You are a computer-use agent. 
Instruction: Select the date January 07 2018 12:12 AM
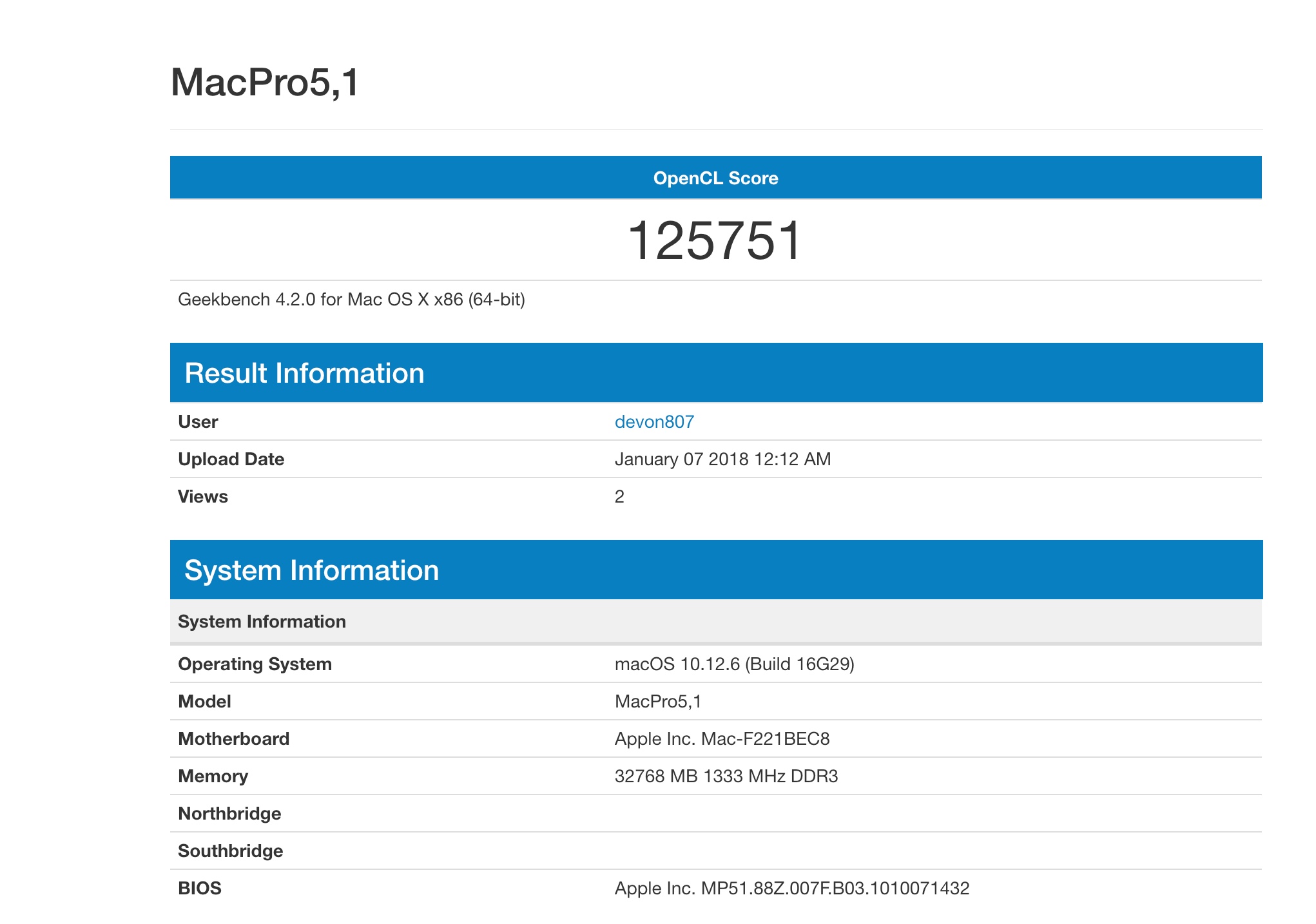tap(722, 459)
